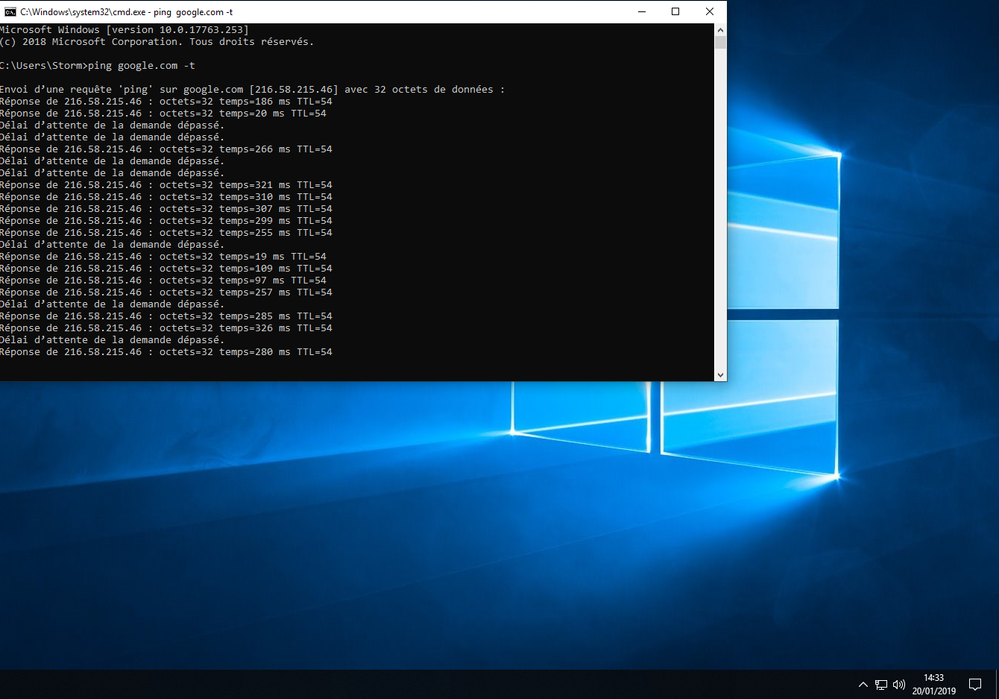Click the scrollbar up arrow in the console
The height and width of the screenshot is (699, 999).
point(720,31)
